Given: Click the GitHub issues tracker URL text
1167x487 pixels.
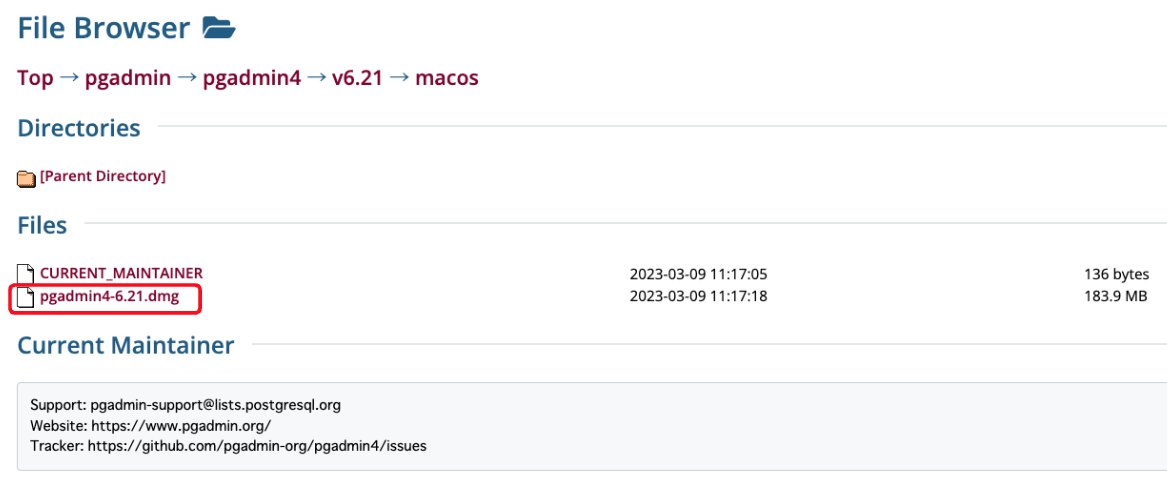Looking at the screenshot, I should pos(258,447).
